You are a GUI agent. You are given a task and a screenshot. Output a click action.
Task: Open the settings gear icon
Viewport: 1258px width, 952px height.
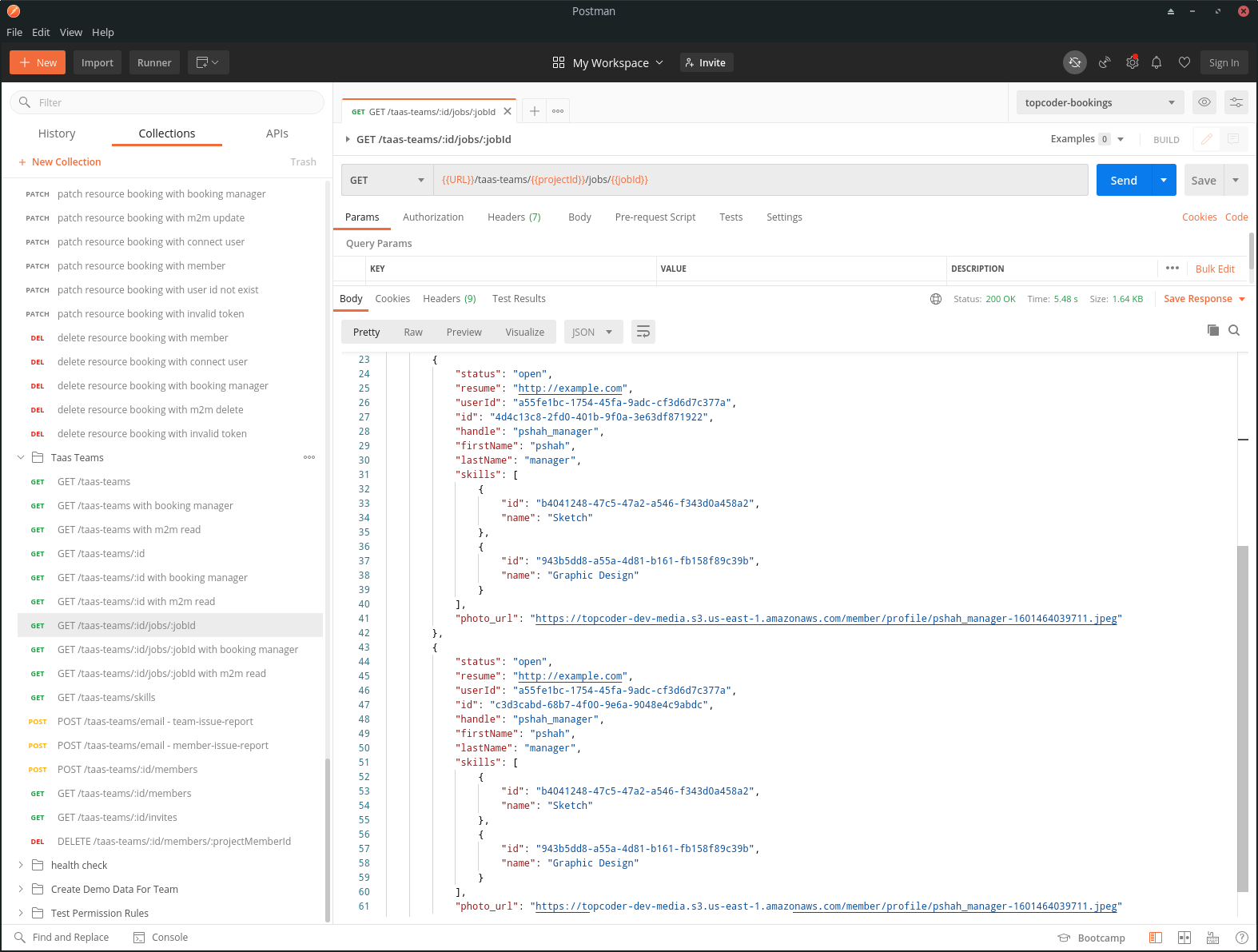click(1133, 62)
